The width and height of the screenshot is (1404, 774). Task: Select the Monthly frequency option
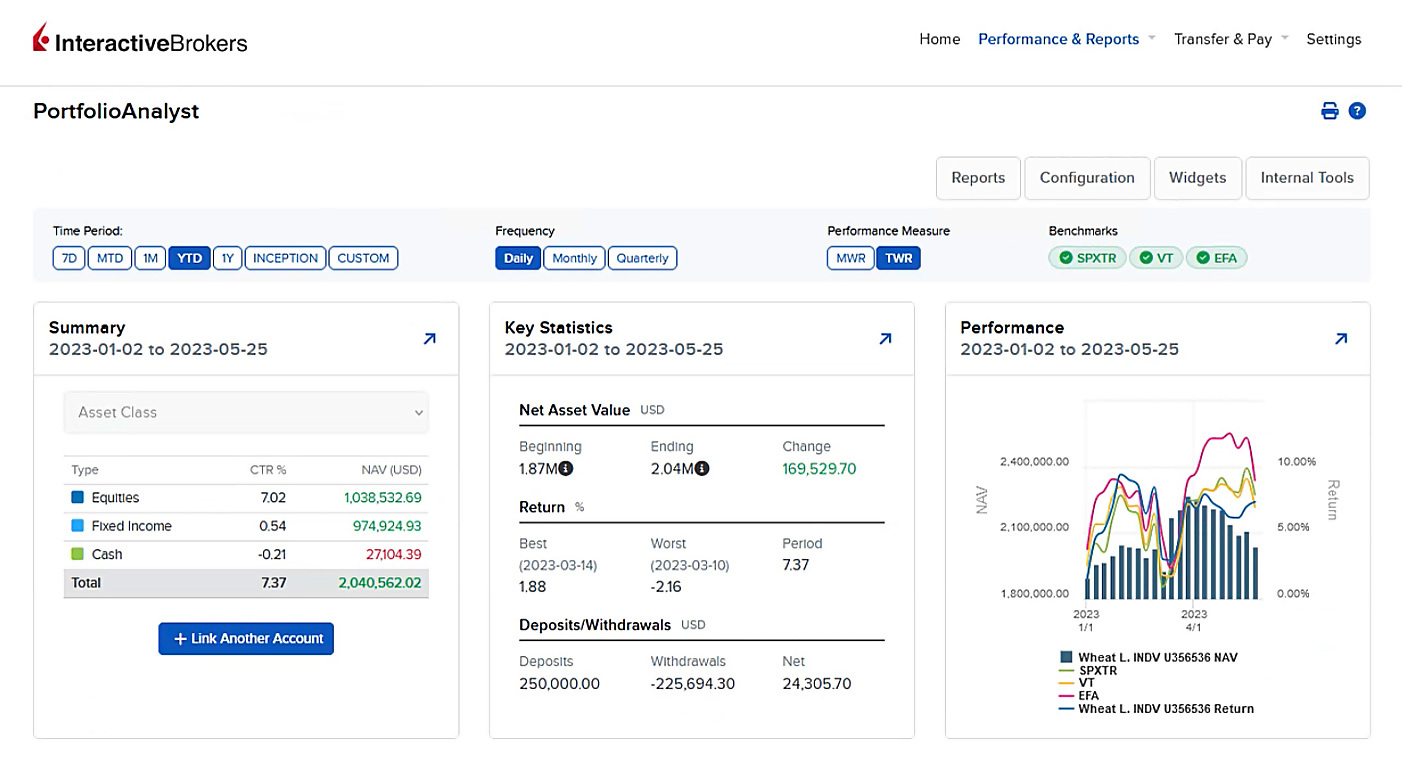click(x=573, y=258)
